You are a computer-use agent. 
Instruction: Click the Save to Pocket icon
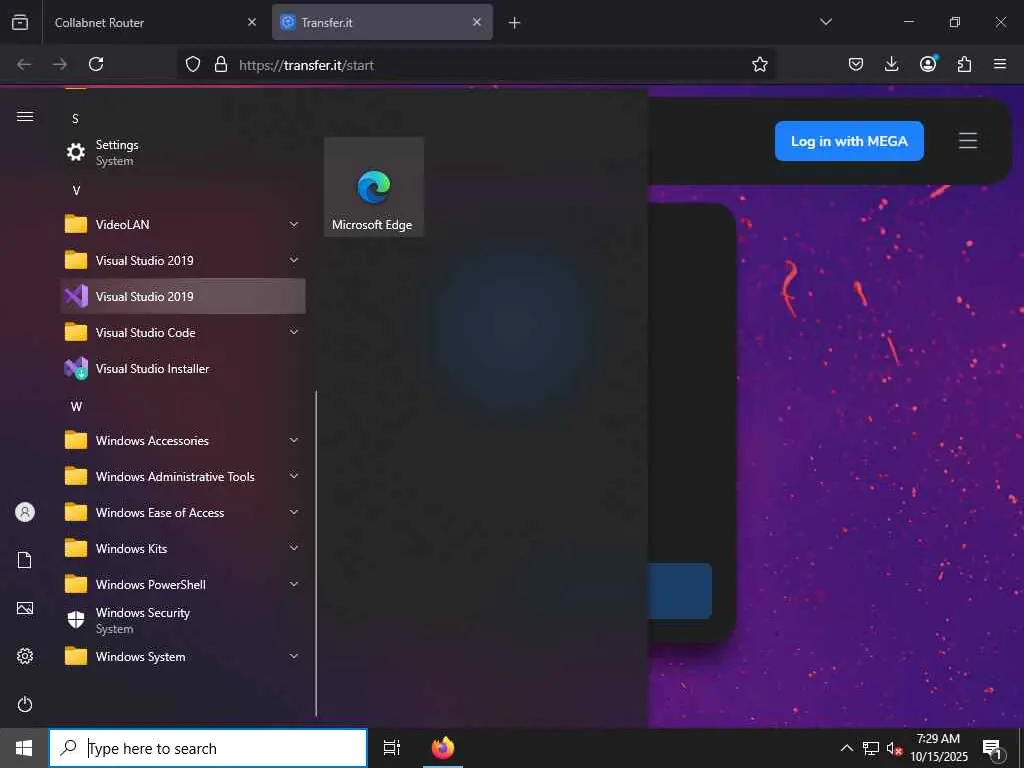[856, 64]
